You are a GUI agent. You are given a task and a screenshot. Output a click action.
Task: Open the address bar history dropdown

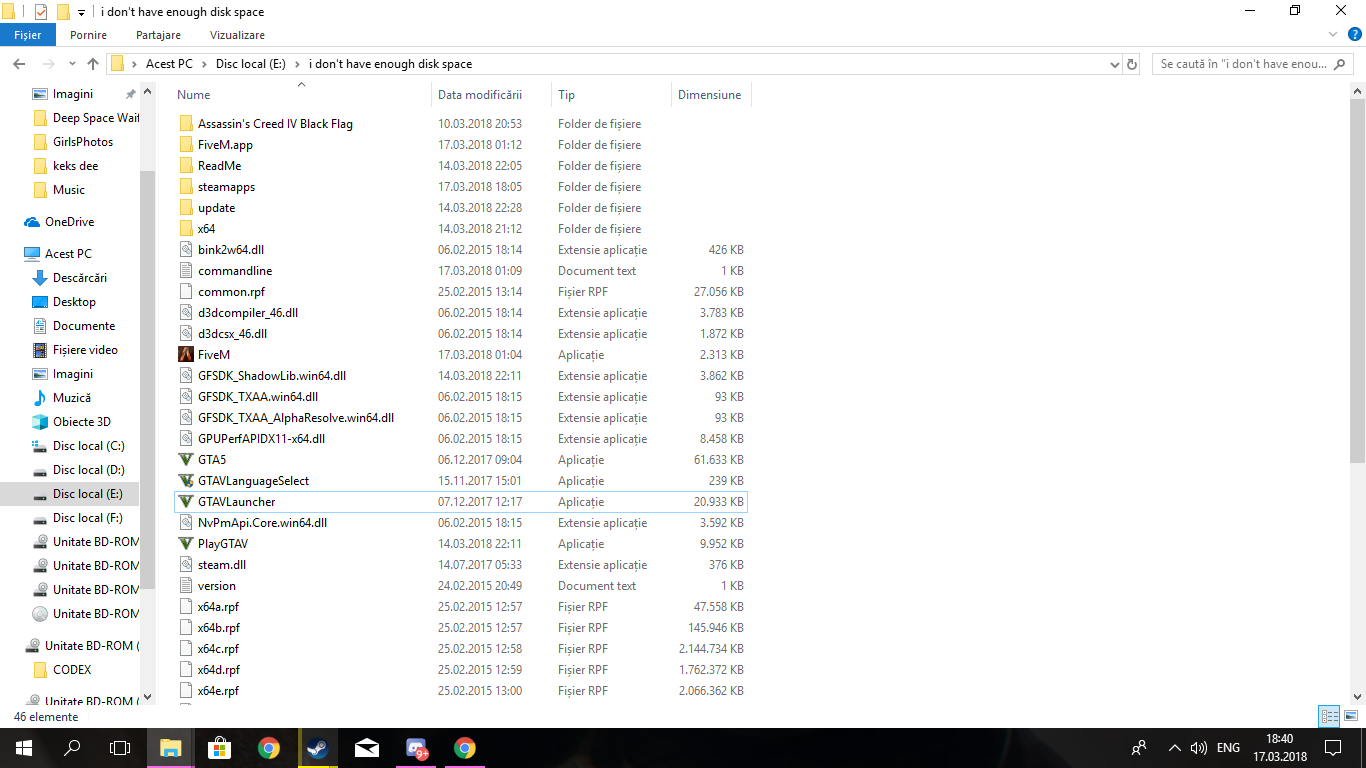click(1115, 64)
